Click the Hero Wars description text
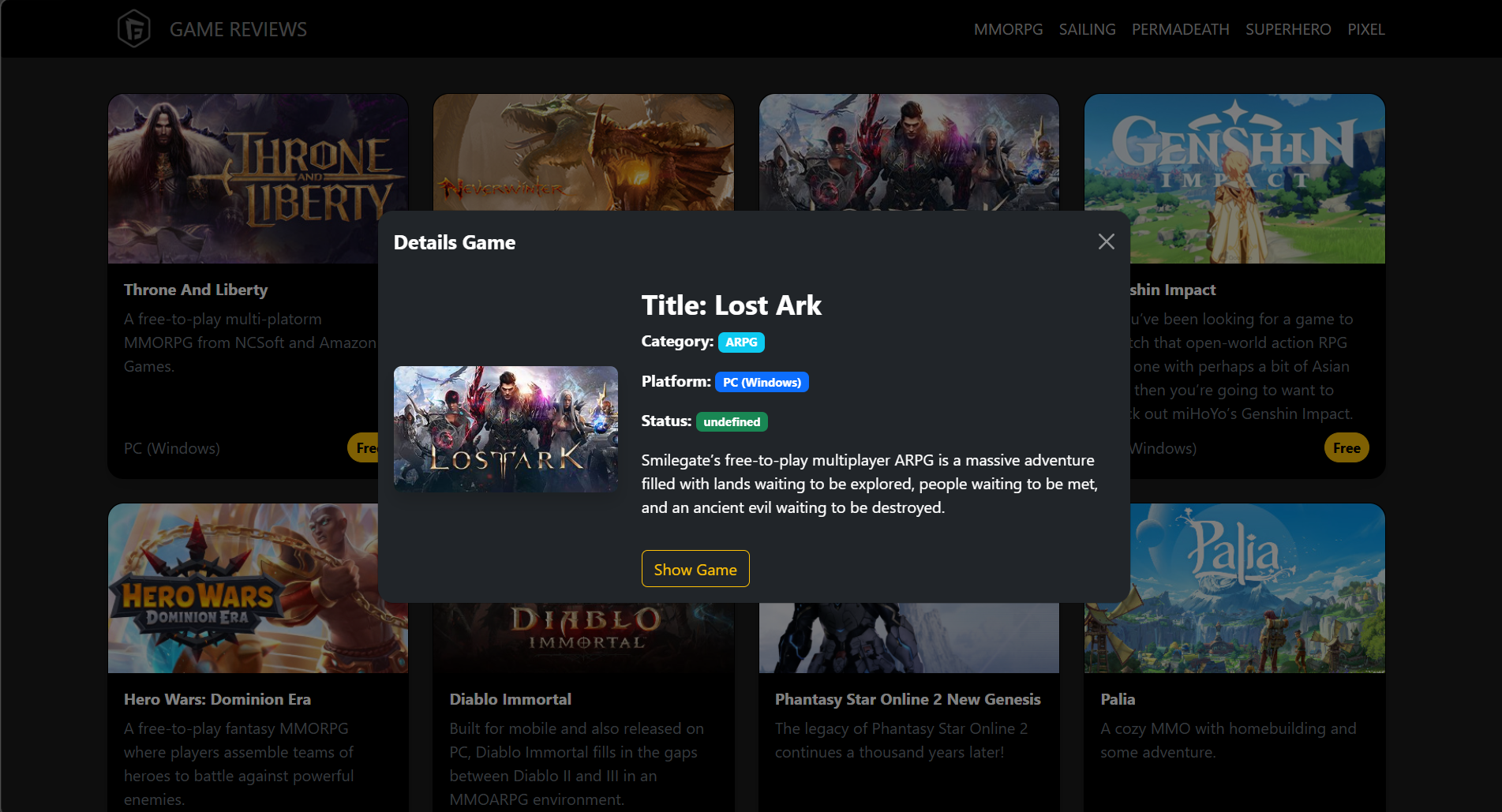Screen dimensions: 1502x812 click(239, 764)
